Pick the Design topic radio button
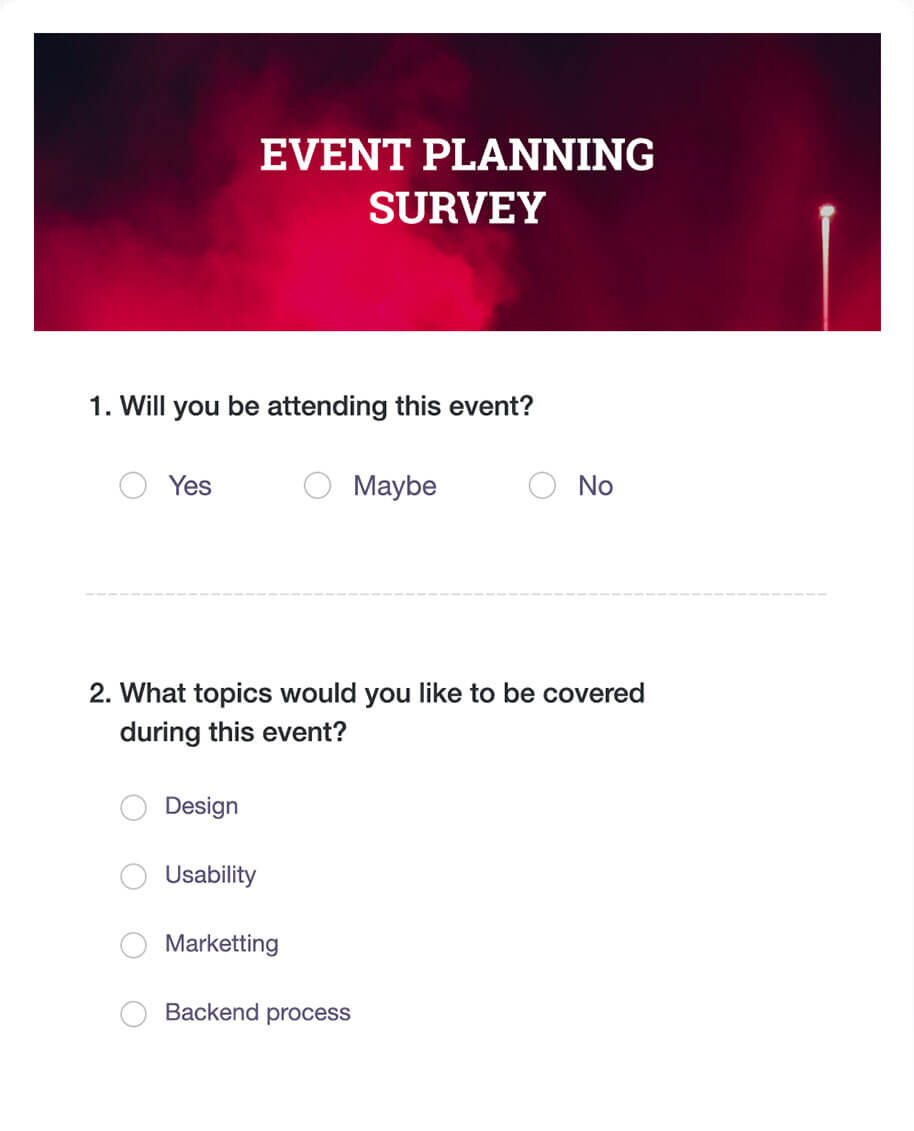Image resolution: width=914 pixels, height=1131 pixels. coord(133,807)
